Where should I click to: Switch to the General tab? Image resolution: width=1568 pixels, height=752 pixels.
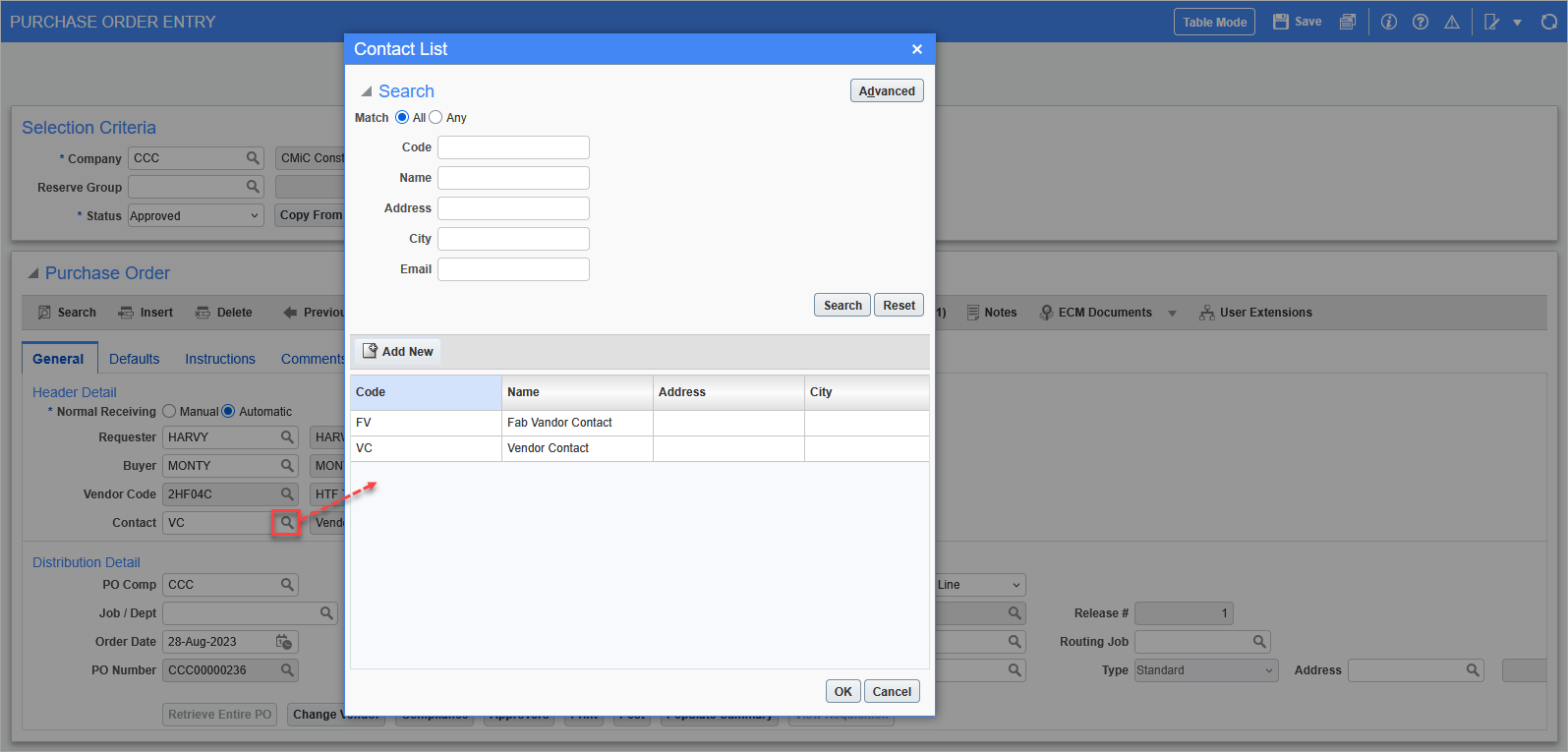tap(59, 359)
